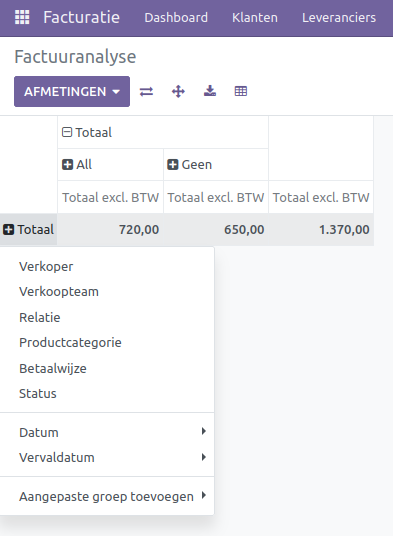Flip axis with the swap arrows icon
This screenshot has width=393, height=536.
click(x=146, y=92)
